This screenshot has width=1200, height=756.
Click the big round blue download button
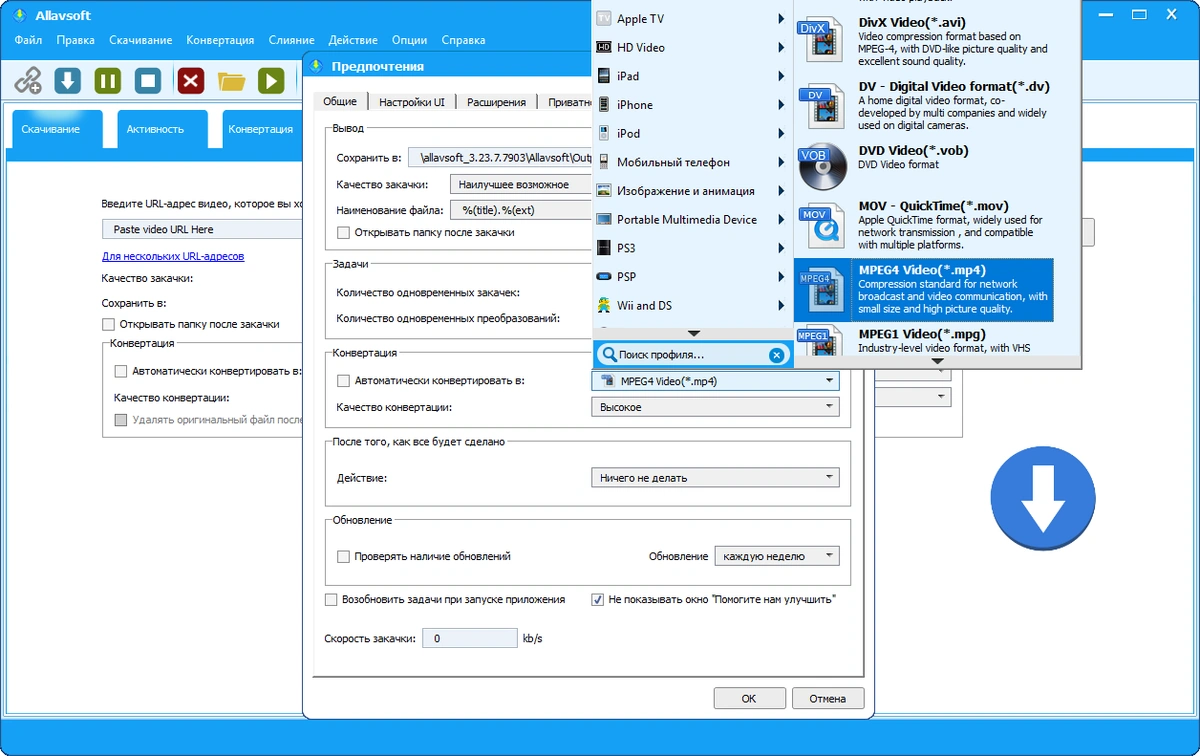click(x=1041, y=499)
